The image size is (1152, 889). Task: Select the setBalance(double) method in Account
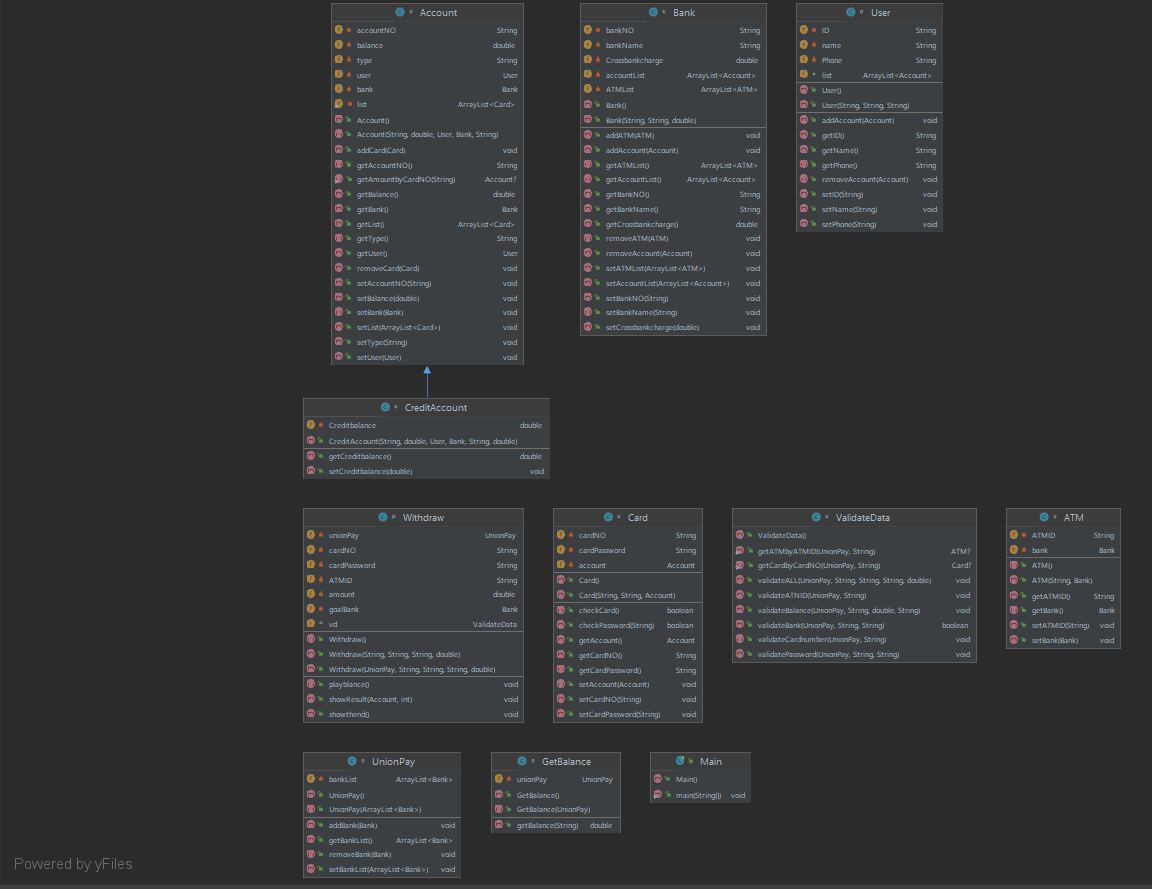[428, 298]
